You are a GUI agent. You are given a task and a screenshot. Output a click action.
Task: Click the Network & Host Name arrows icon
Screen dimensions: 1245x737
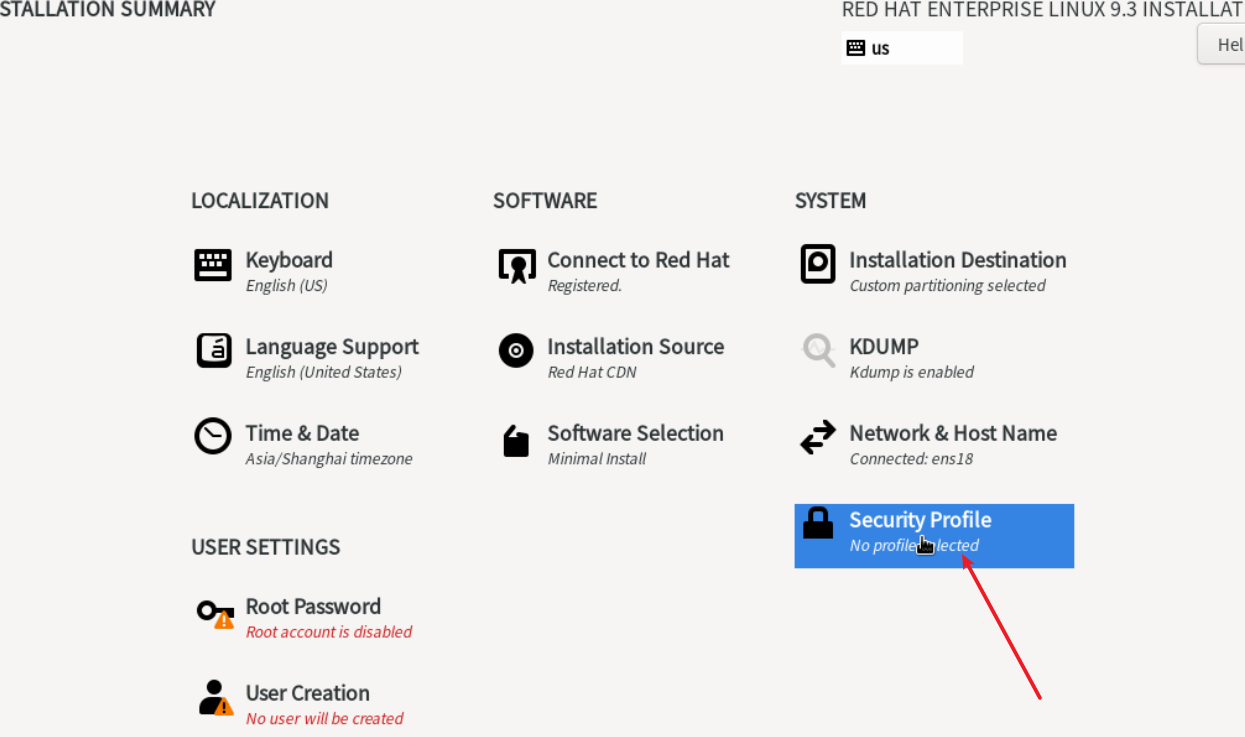pyautogui.click(x=818, y=438)
